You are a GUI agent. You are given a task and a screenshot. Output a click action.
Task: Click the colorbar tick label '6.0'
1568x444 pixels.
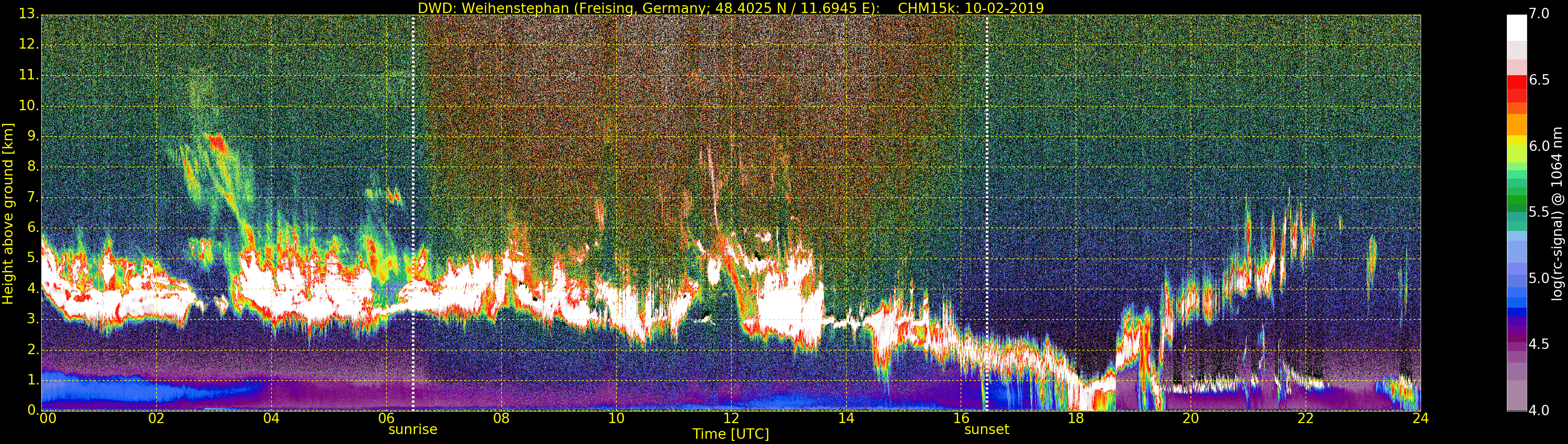pyautogui.click(x=1539, y=146)
